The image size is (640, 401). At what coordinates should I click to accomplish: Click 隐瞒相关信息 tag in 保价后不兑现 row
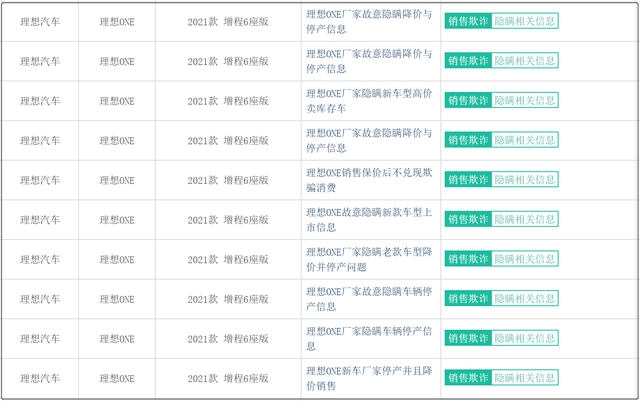(x=525, y=180)
